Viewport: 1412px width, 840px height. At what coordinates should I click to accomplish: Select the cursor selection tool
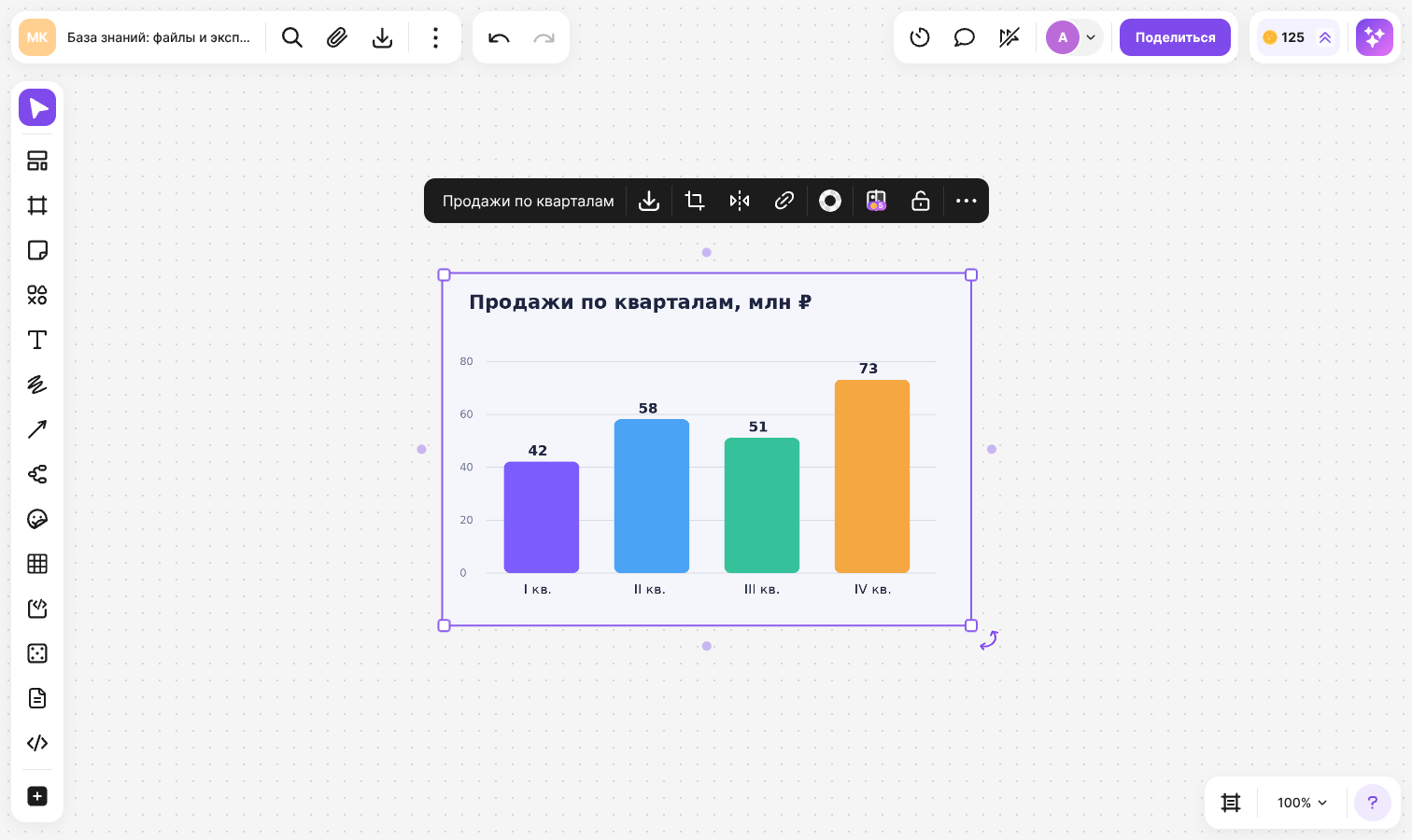(37, 108)
